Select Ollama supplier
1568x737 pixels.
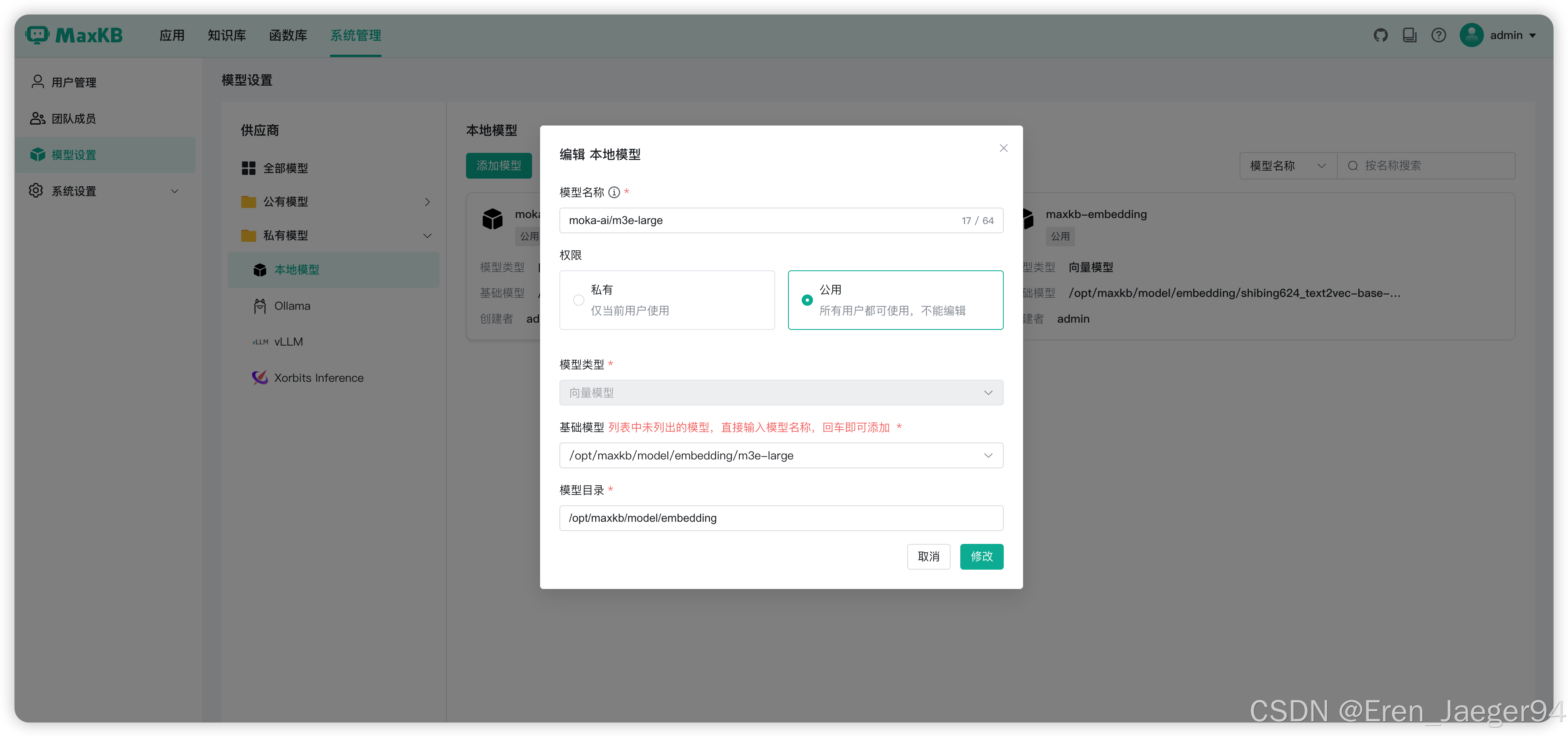[x=333, y=305]
